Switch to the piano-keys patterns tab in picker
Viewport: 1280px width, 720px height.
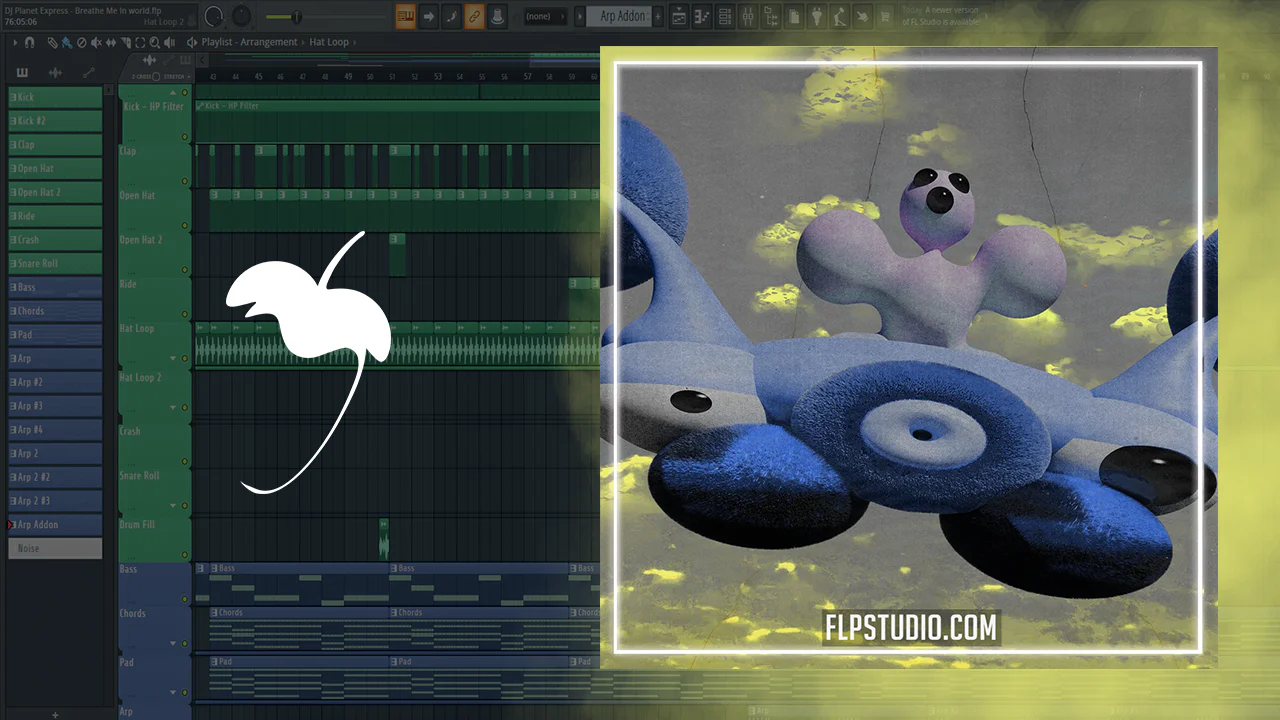point(23,72)
